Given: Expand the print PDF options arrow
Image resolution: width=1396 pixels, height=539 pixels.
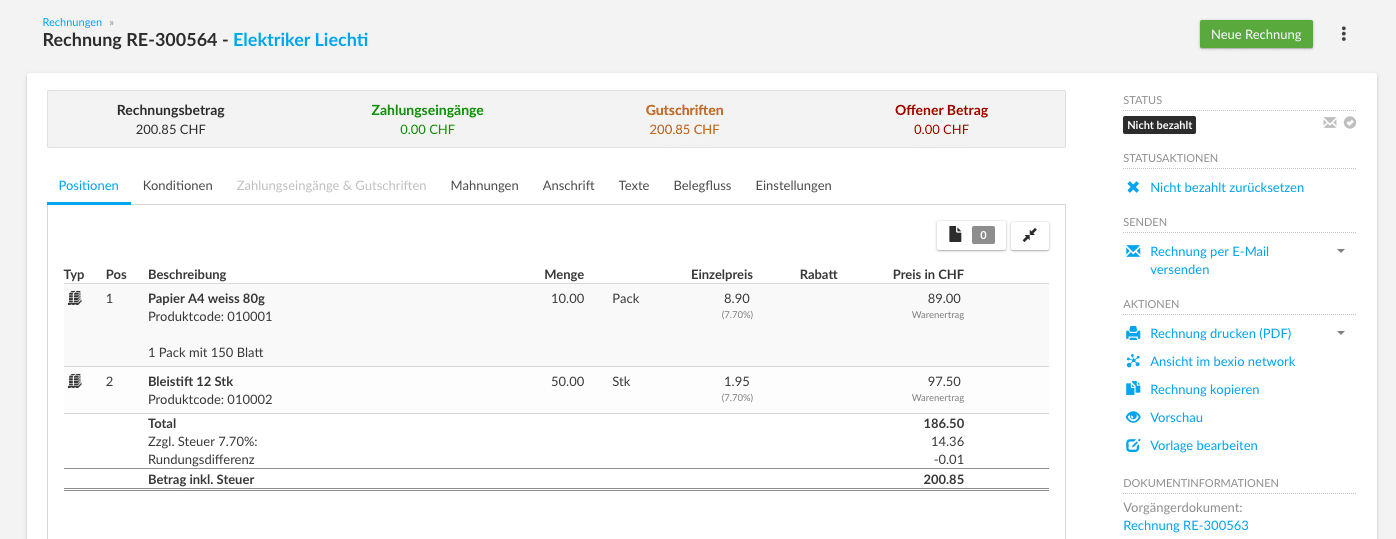Looking at the screenshot, I should click(x=1341, y=333).
